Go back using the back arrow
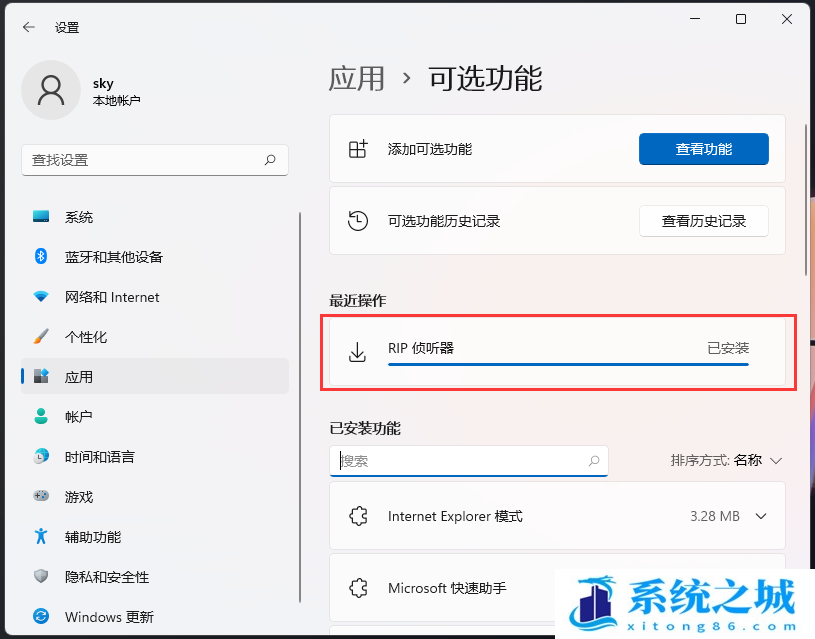Screen dimensions: 815x639 click(x=29, y=27)
